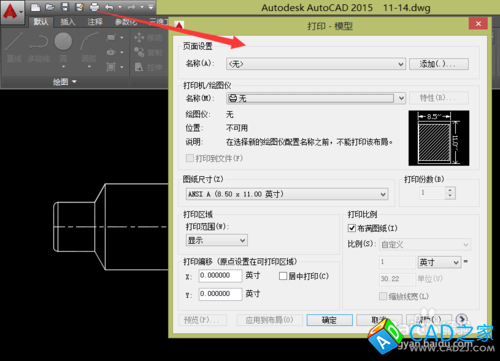
Task: Switch to the 默认 ribbon tab
Action: tap(41, 22)
